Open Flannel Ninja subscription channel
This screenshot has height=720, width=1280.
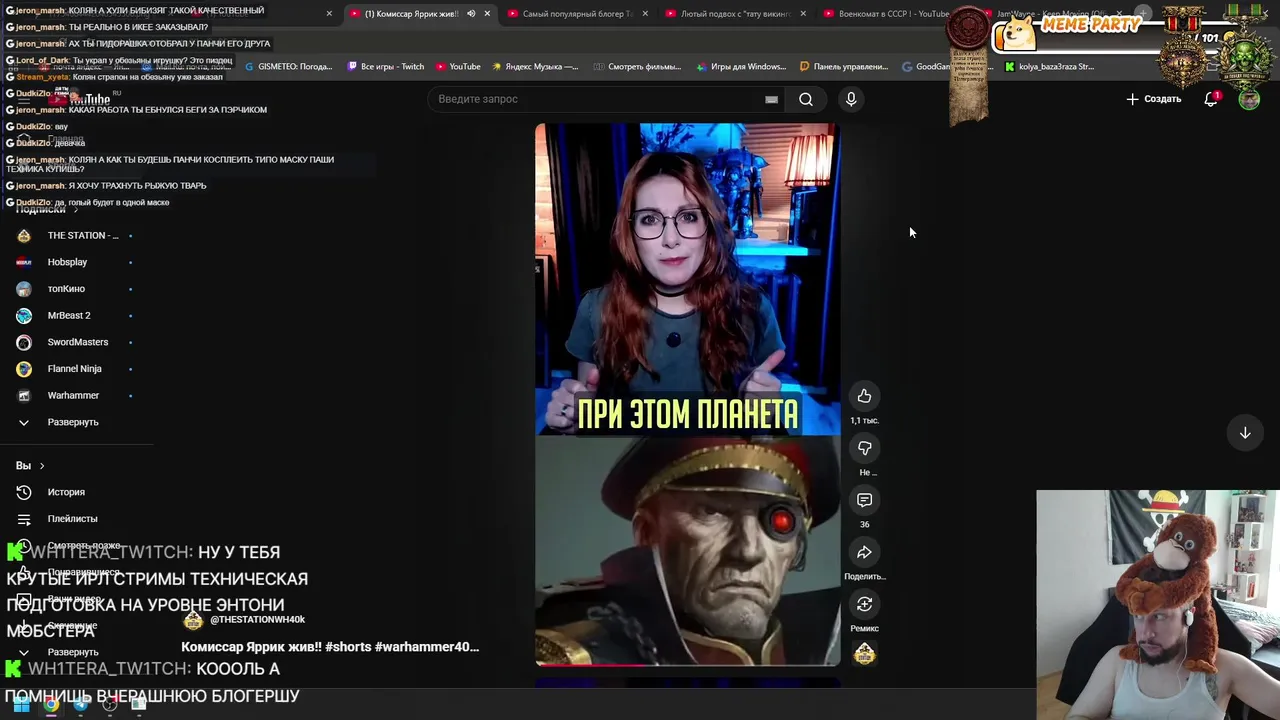point(77,369)
